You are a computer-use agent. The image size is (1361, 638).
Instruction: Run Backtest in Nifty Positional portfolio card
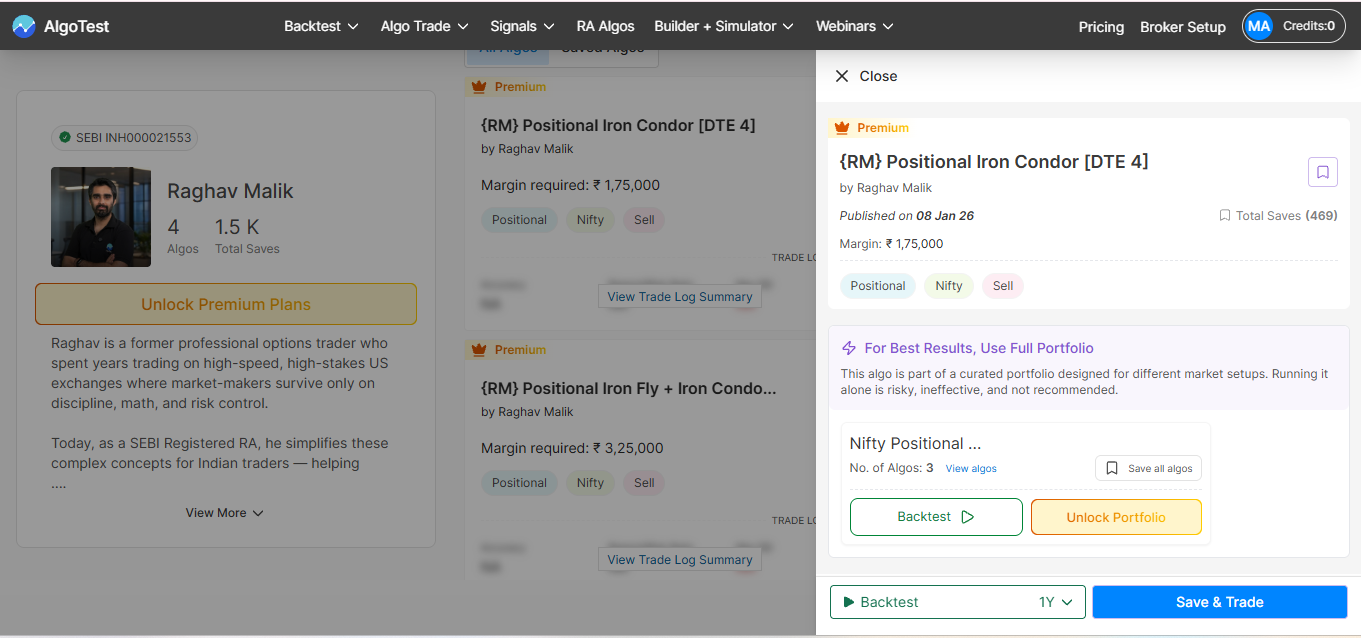click(935, 517)
